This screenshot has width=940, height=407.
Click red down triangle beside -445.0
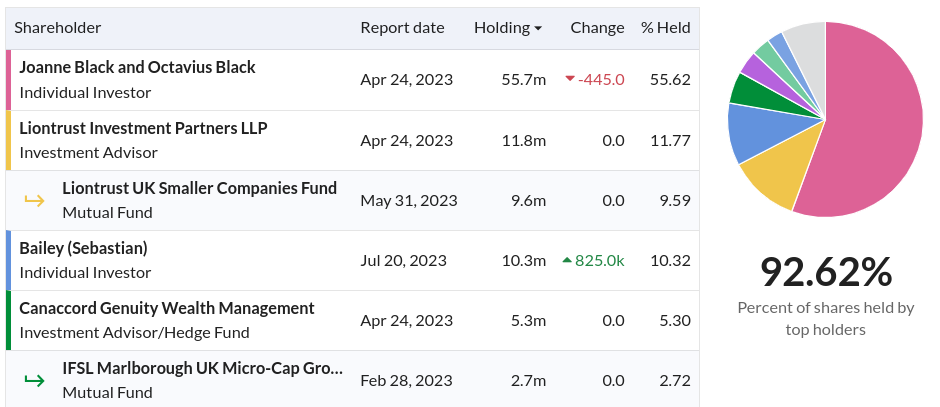570,79
